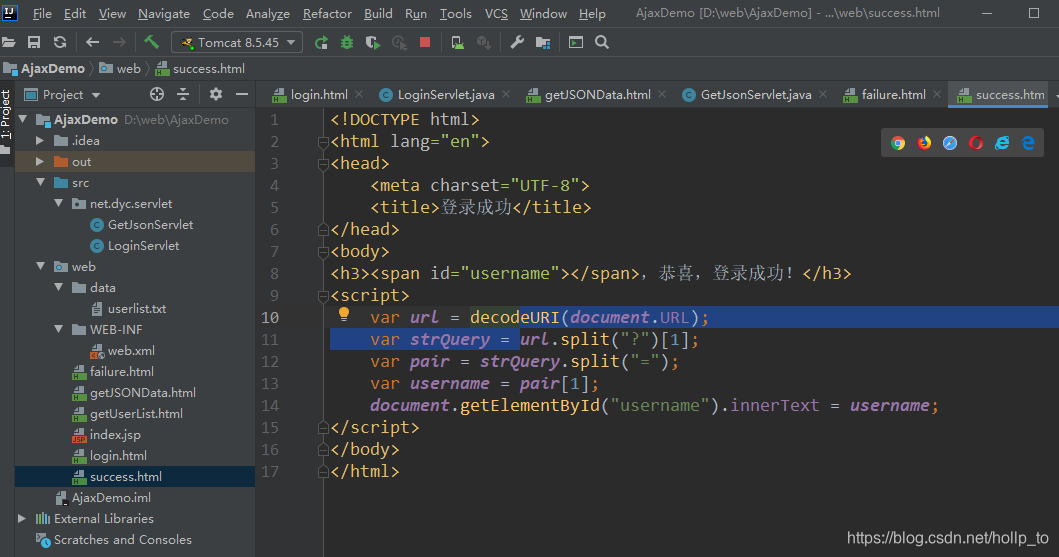Image resolution: width=1059 pixels, height=557 pixels.
Task: Collapse the src folder
Action: tap(41, 182)
